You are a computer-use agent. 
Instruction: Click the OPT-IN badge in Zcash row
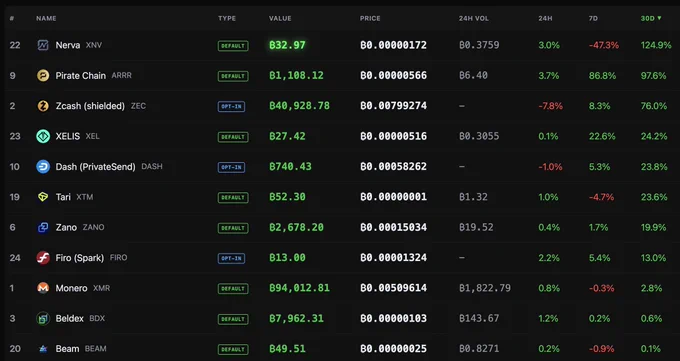pos(231,106)
